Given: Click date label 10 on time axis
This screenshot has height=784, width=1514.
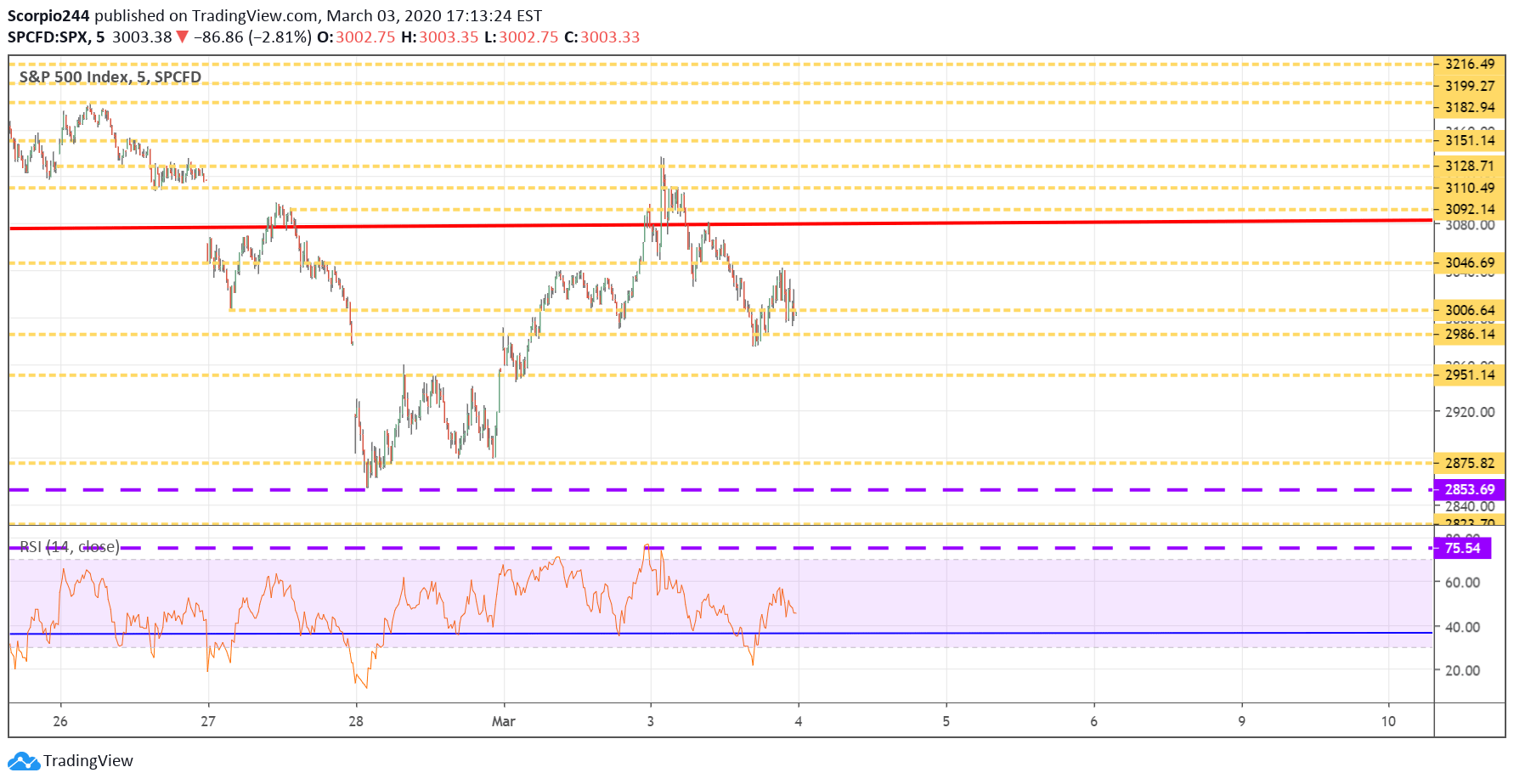Looking at the screenshot, I should point(1388,722).
